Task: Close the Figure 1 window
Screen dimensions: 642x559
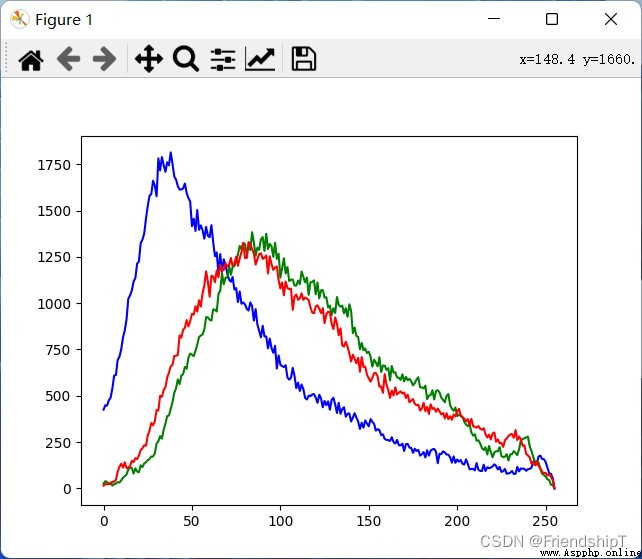Action: [611, 19]
